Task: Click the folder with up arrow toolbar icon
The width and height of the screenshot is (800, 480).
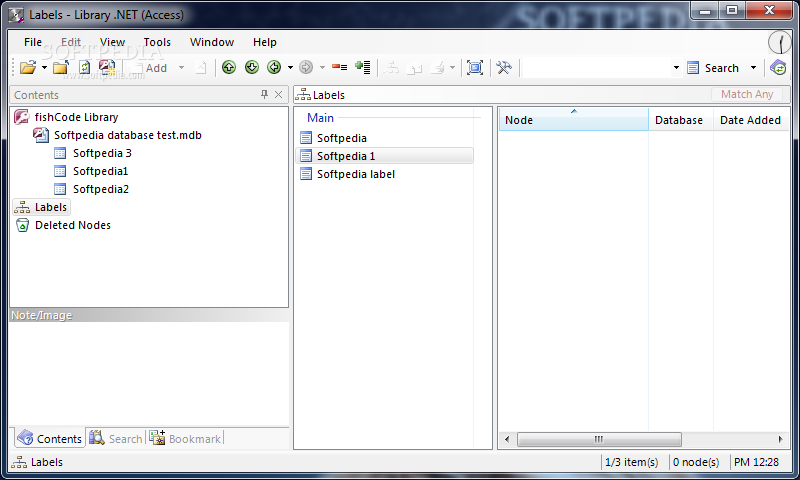Action: (x=61, y=67)
